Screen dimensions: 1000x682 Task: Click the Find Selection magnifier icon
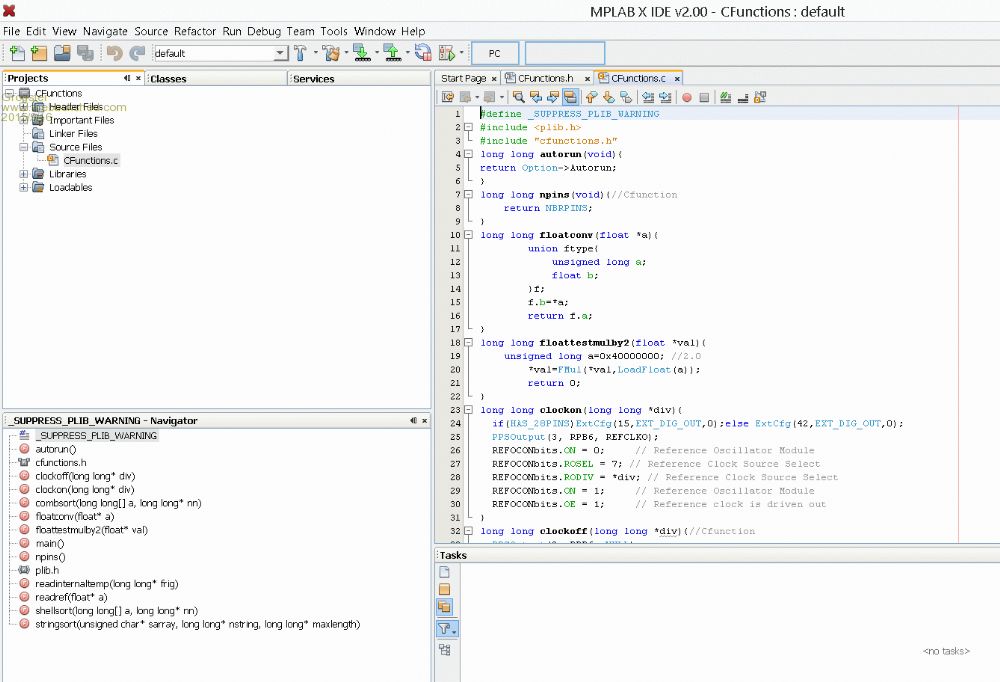tap(519, 97)
